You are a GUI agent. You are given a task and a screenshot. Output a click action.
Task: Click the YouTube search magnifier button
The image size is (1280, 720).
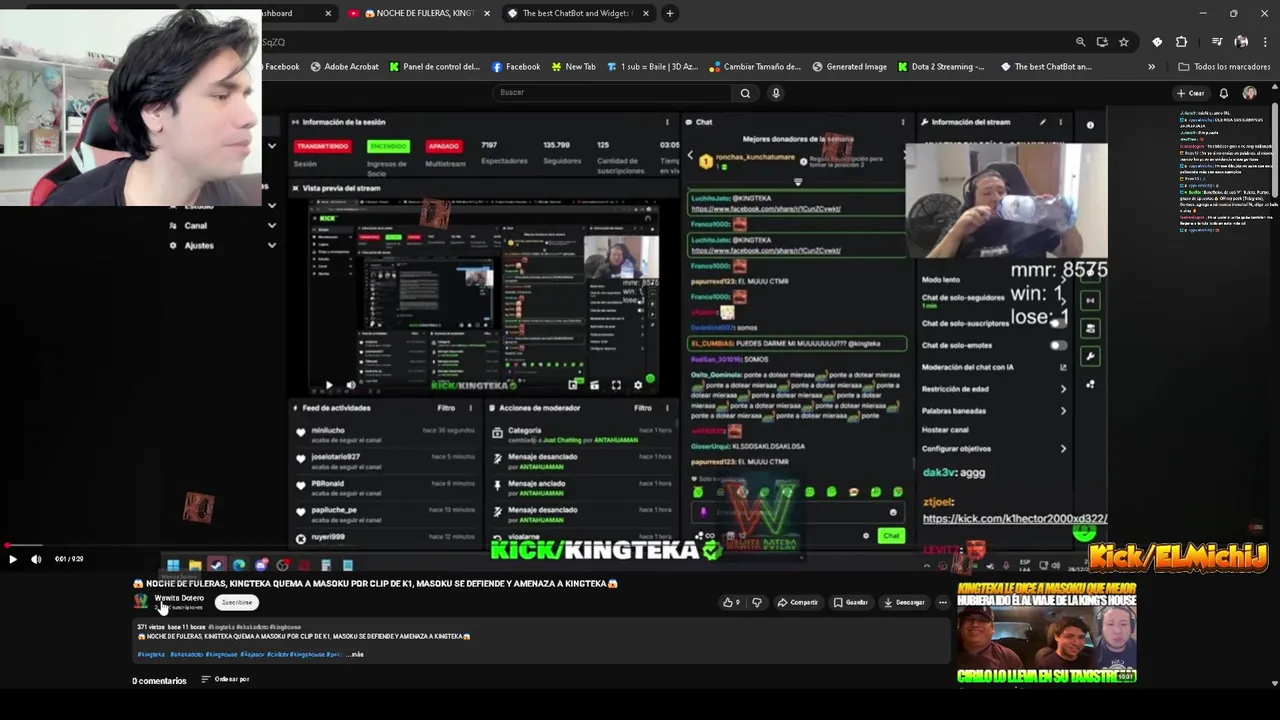click(x=745, y=93)
